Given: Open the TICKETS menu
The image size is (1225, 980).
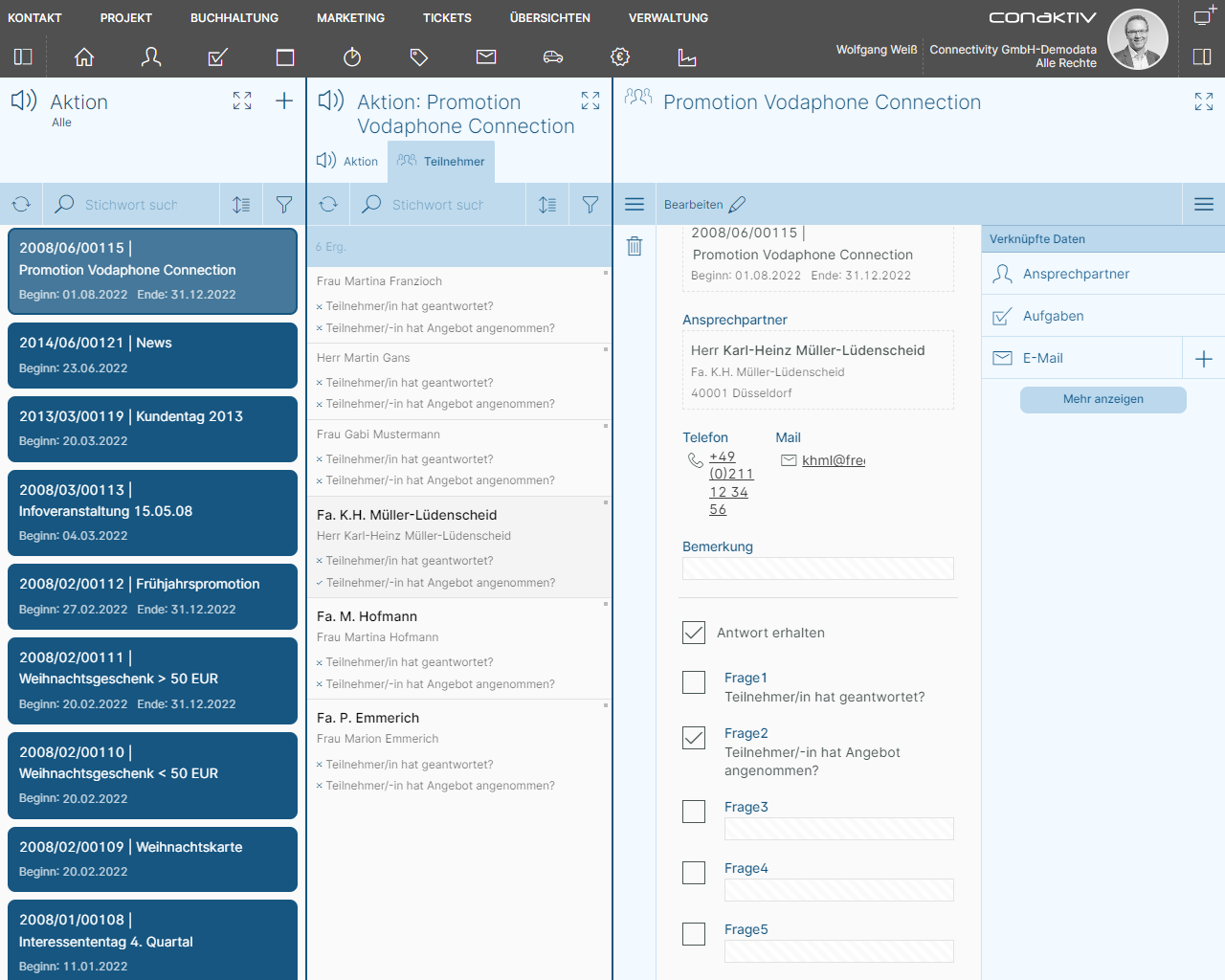Looking at the screenshot, I should 447,17.
